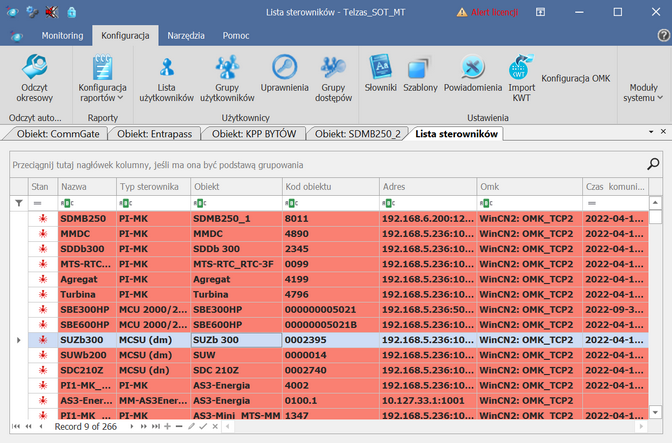Screen dimensions: 672x443
Task: Open Adres filter condition selector
Action: coord(388,203)
